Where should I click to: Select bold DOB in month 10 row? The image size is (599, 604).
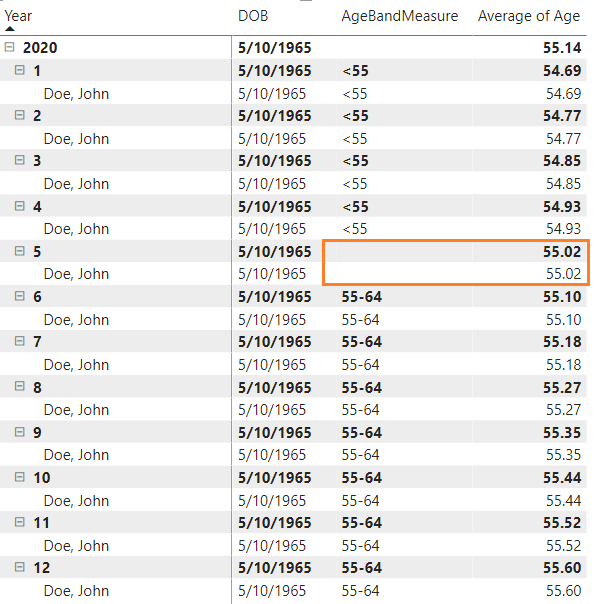coord(274,478)
